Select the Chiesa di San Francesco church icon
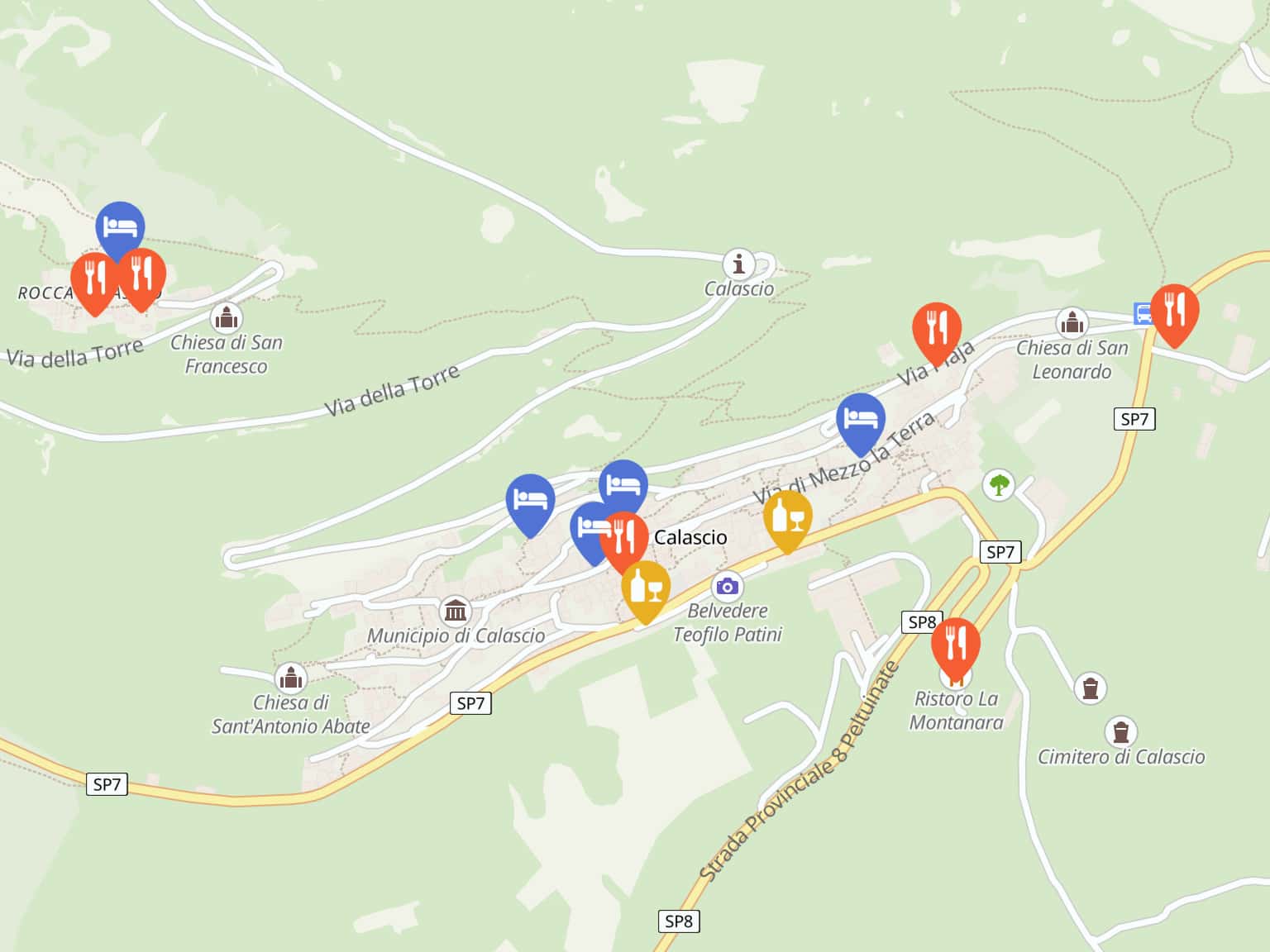This screenshot has width=1270, height=952. pos(226,317)
